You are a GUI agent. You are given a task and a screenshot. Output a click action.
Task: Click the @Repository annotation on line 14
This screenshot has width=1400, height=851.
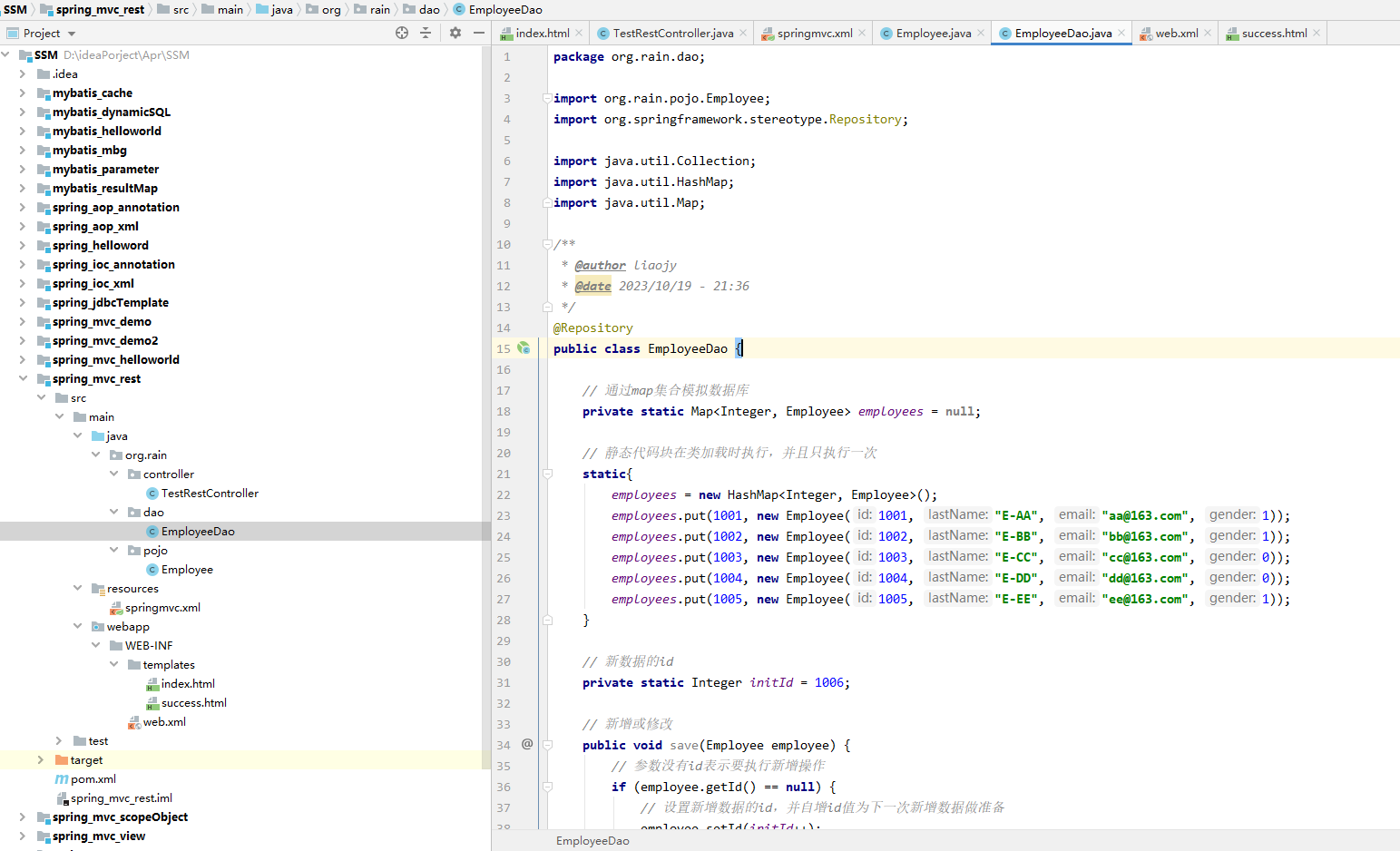tap(593, 328)
